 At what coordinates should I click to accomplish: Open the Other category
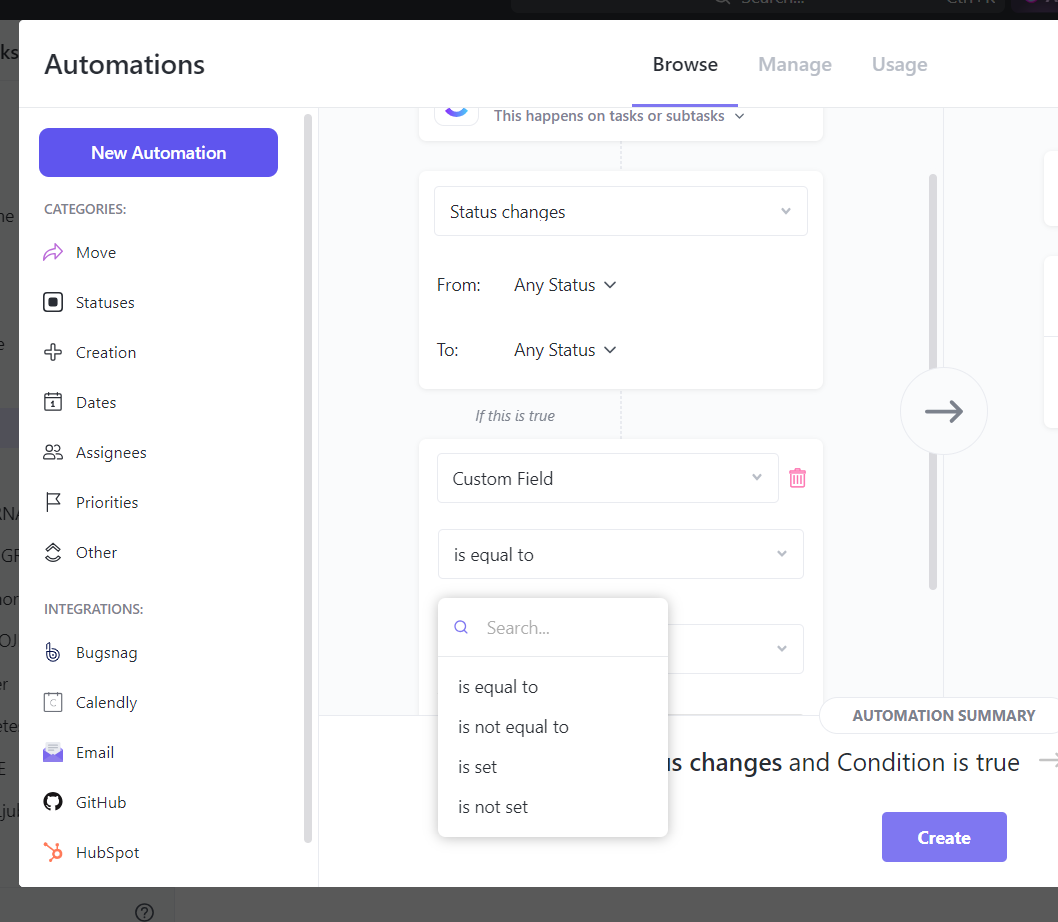click(x=96, y=552)
